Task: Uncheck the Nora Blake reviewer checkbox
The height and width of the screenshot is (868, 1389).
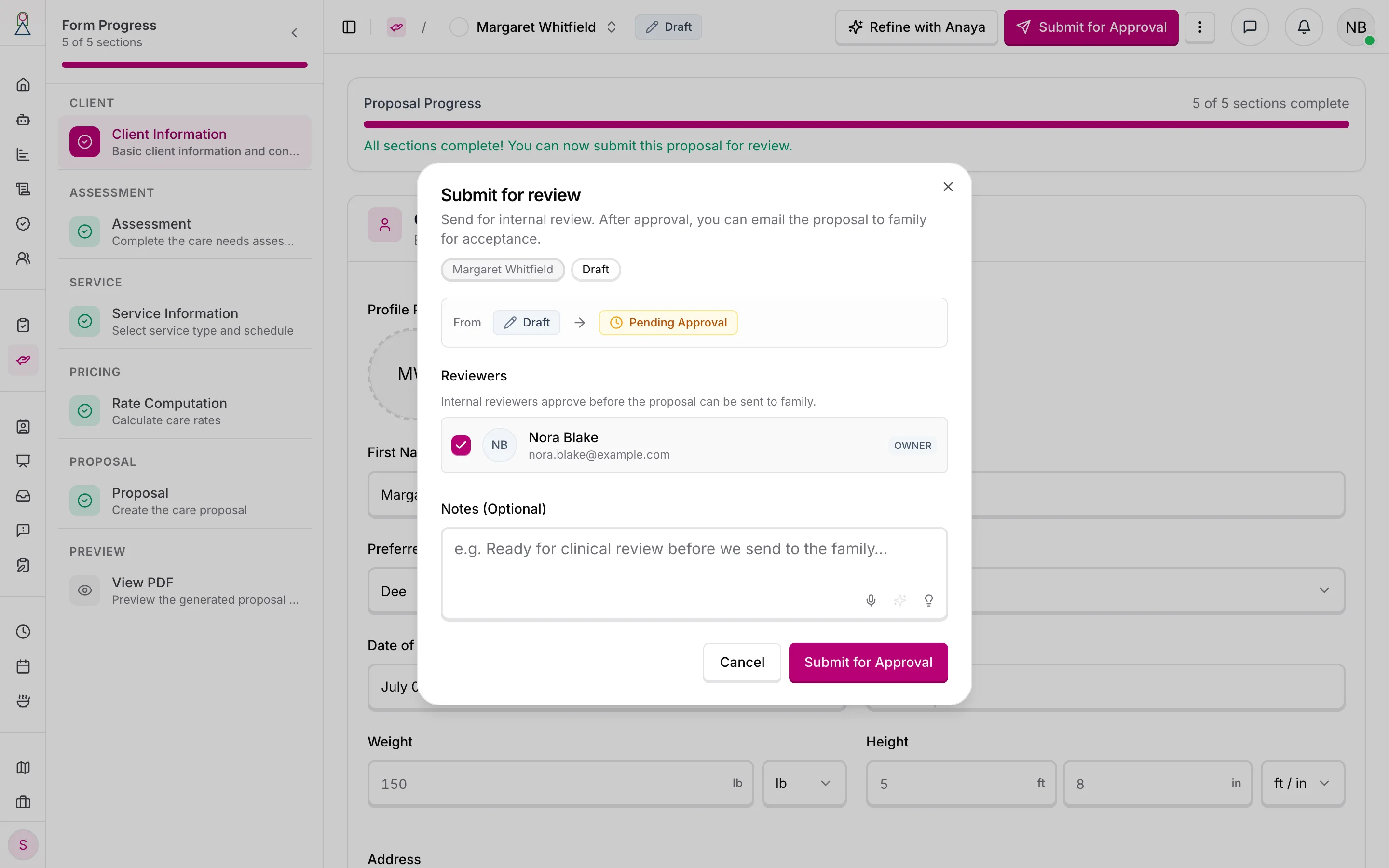Action: (461, 445)
